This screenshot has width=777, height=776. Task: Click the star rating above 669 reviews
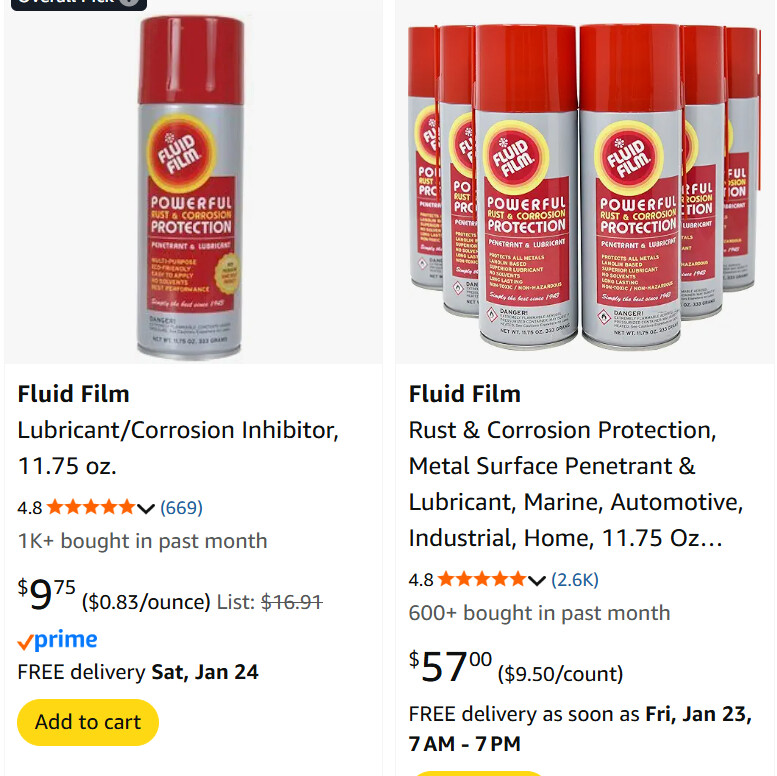[90, 508]
